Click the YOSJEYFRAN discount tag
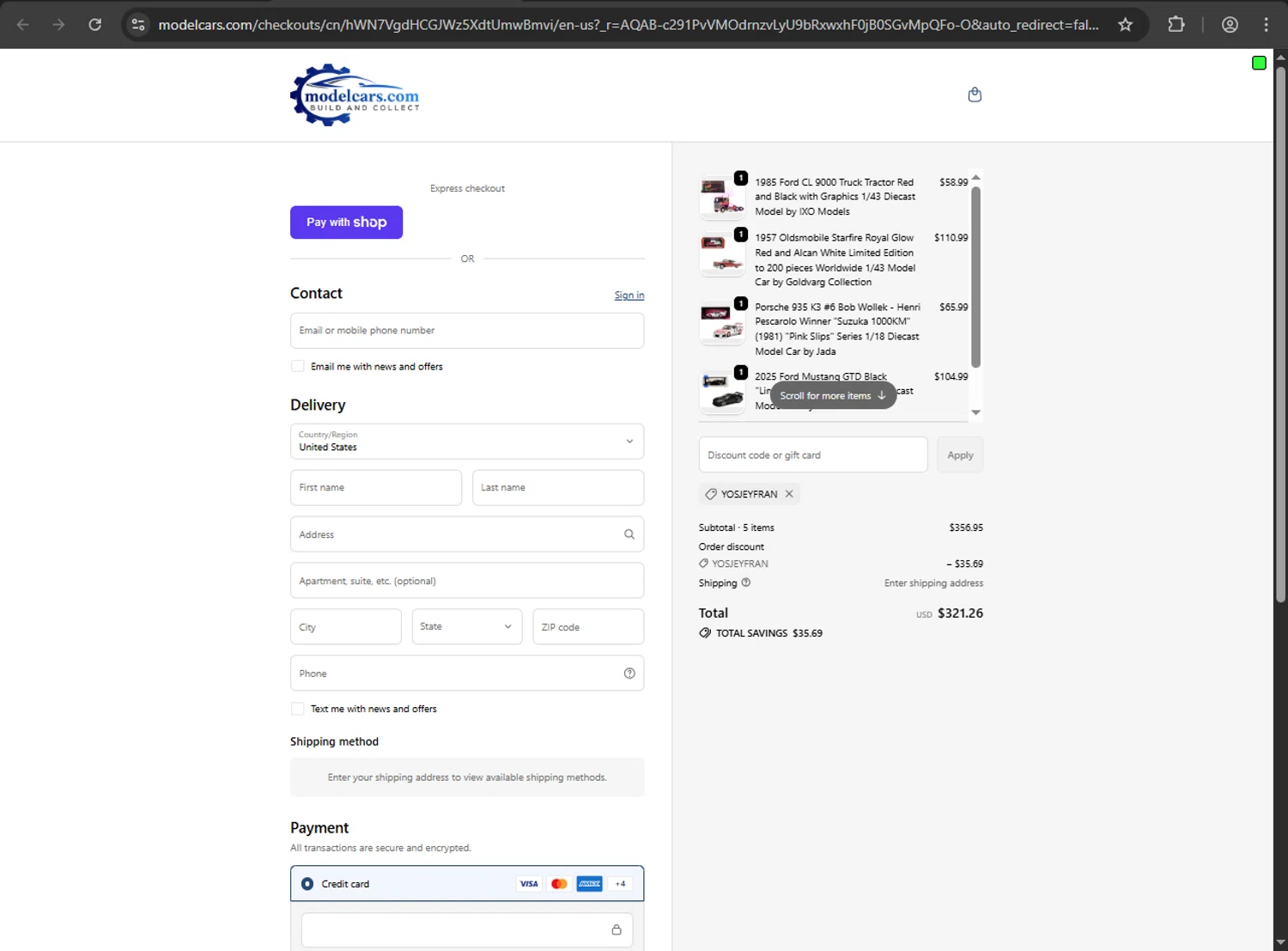This screenshot has height=951, width=1288. point(749,494)
